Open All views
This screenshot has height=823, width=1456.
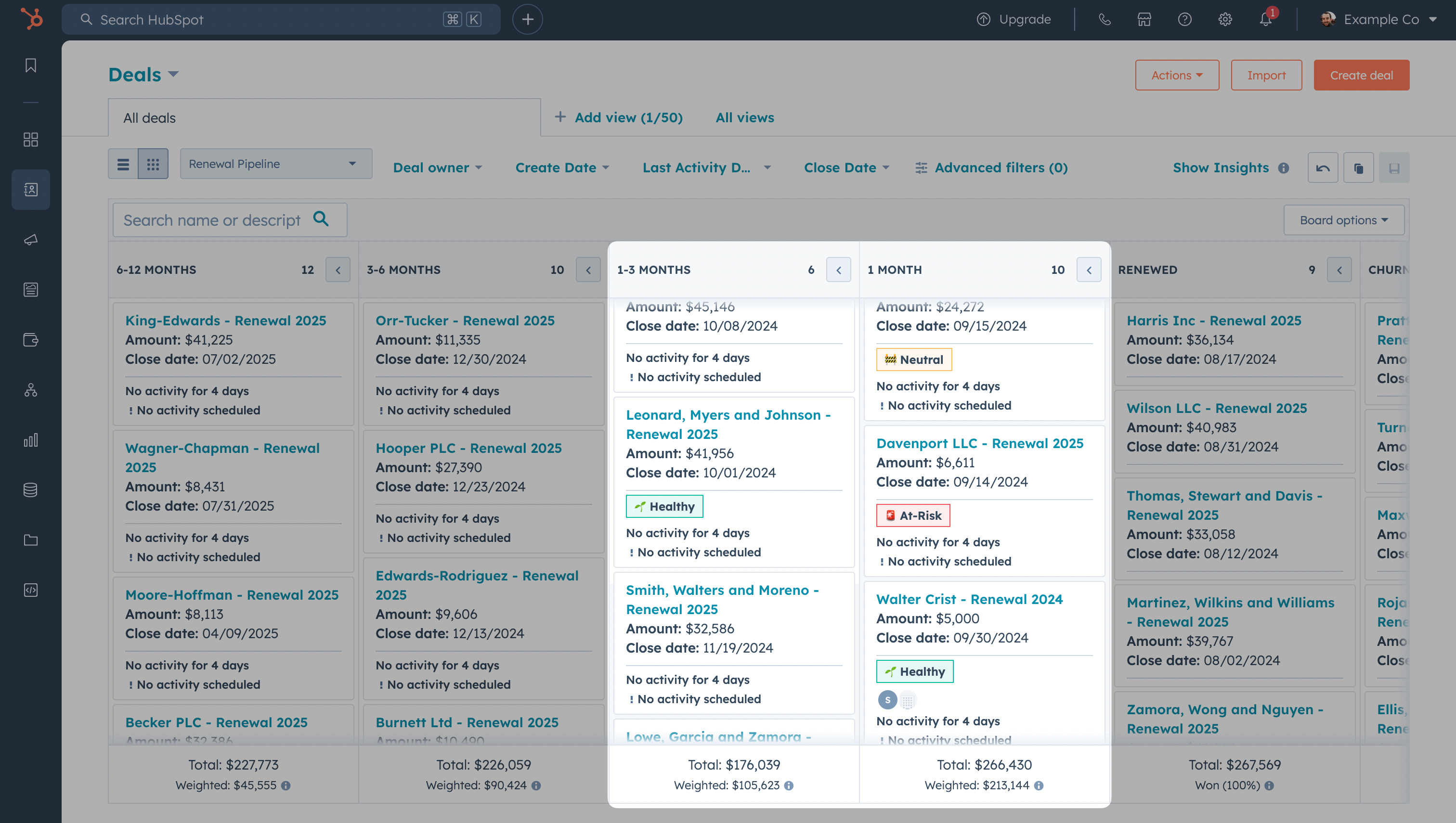pos(745,117)
